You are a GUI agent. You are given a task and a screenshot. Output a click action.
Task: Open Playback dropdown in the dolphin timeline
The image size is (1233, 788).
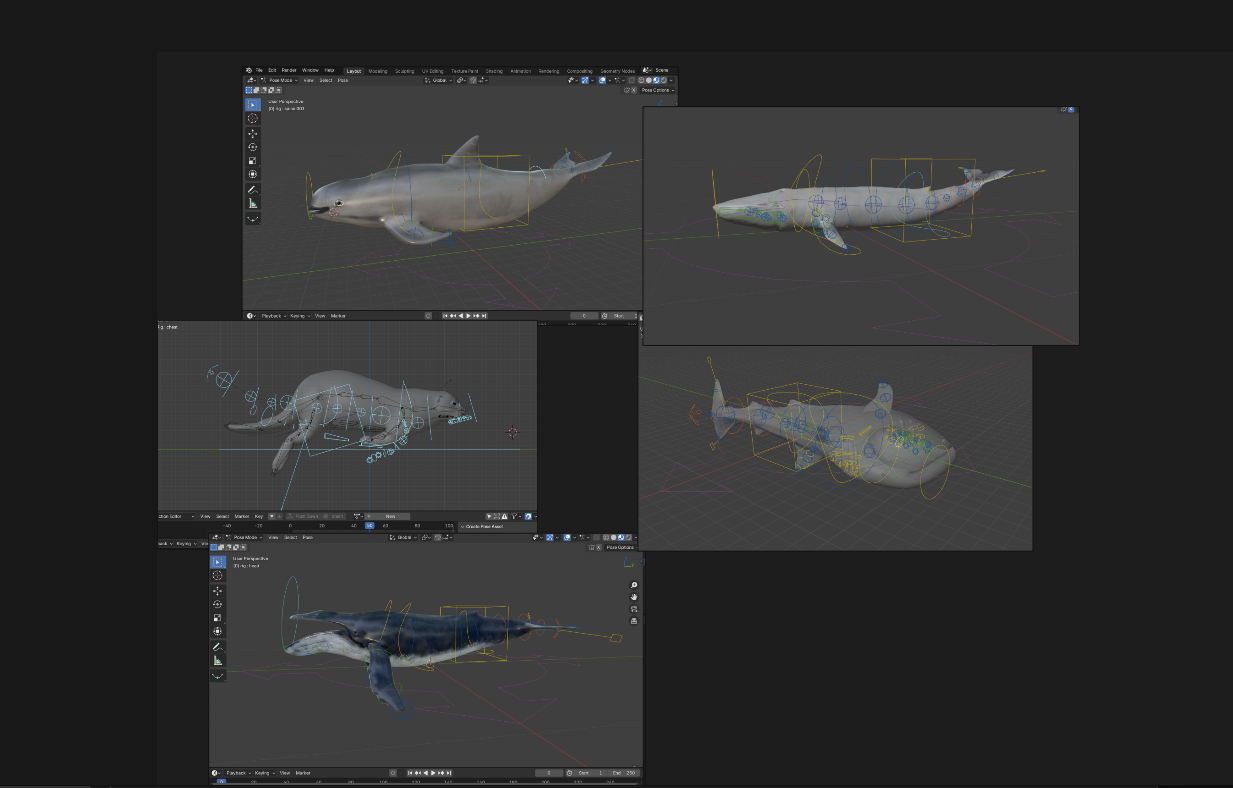pyautogui.click(x=272, y=316)
